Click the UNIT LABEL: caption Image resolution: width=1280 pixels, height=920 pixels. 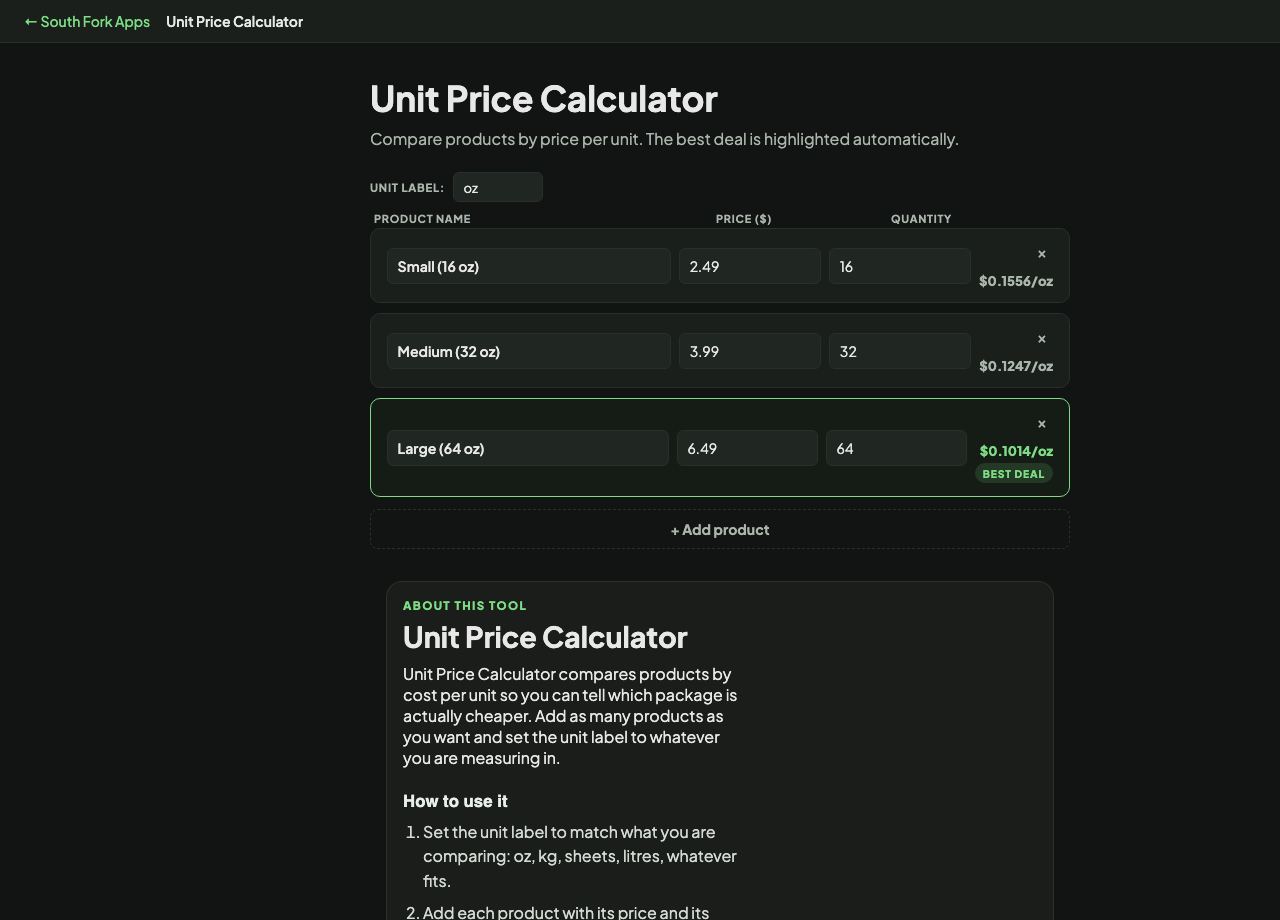[x=407, y=188]
